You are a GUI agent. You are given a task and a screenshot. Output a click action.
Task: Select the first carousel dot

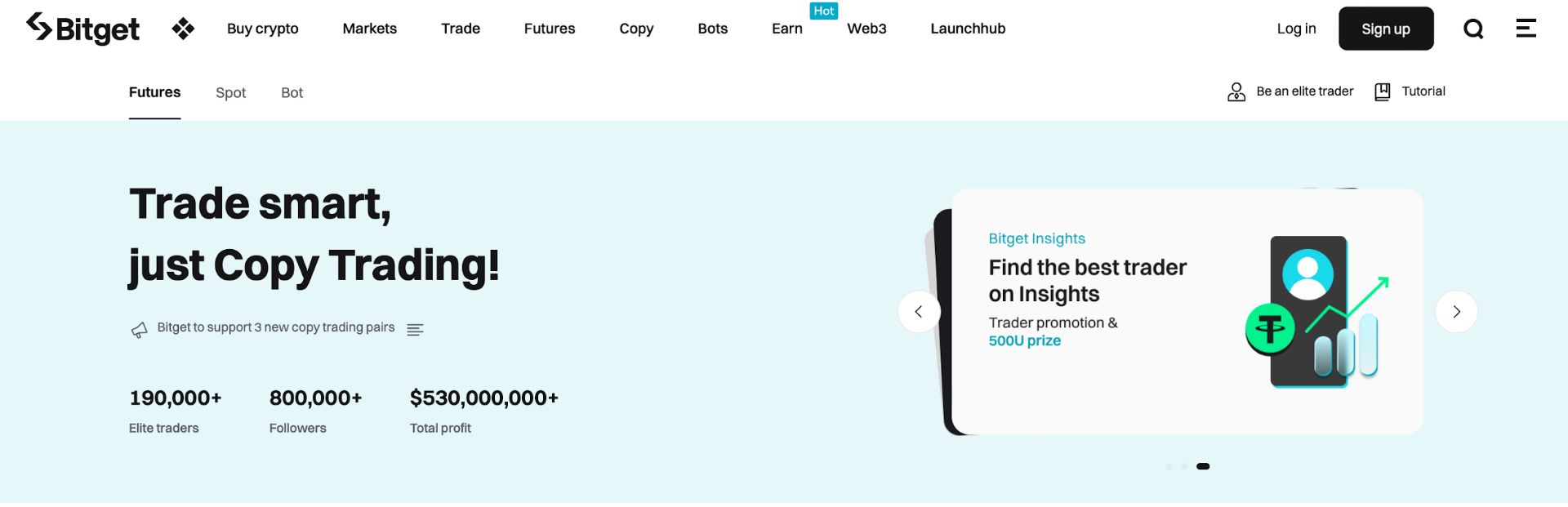[1169, 466]
